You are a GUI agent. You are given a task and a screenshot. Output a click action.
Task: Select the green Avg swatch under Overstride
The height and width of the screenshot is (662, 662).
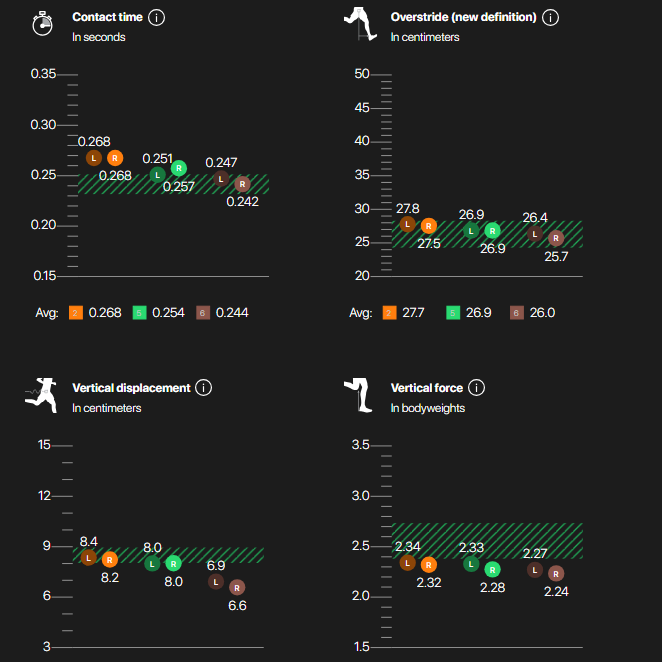(x=455, y=313)
